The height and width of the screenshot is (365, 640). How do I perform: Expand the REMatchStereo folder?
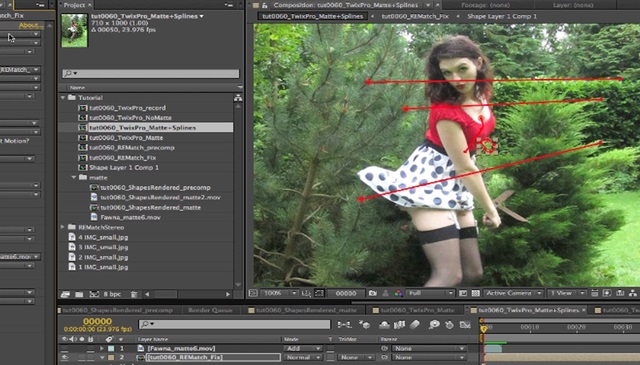pyautogui.click(x=63, y=227)
